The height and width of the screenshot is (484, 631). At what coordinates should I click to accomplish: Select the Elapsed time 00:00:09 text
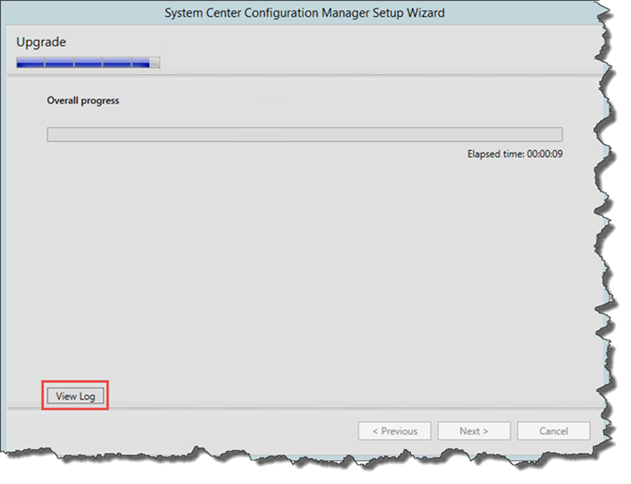[515, 154]
